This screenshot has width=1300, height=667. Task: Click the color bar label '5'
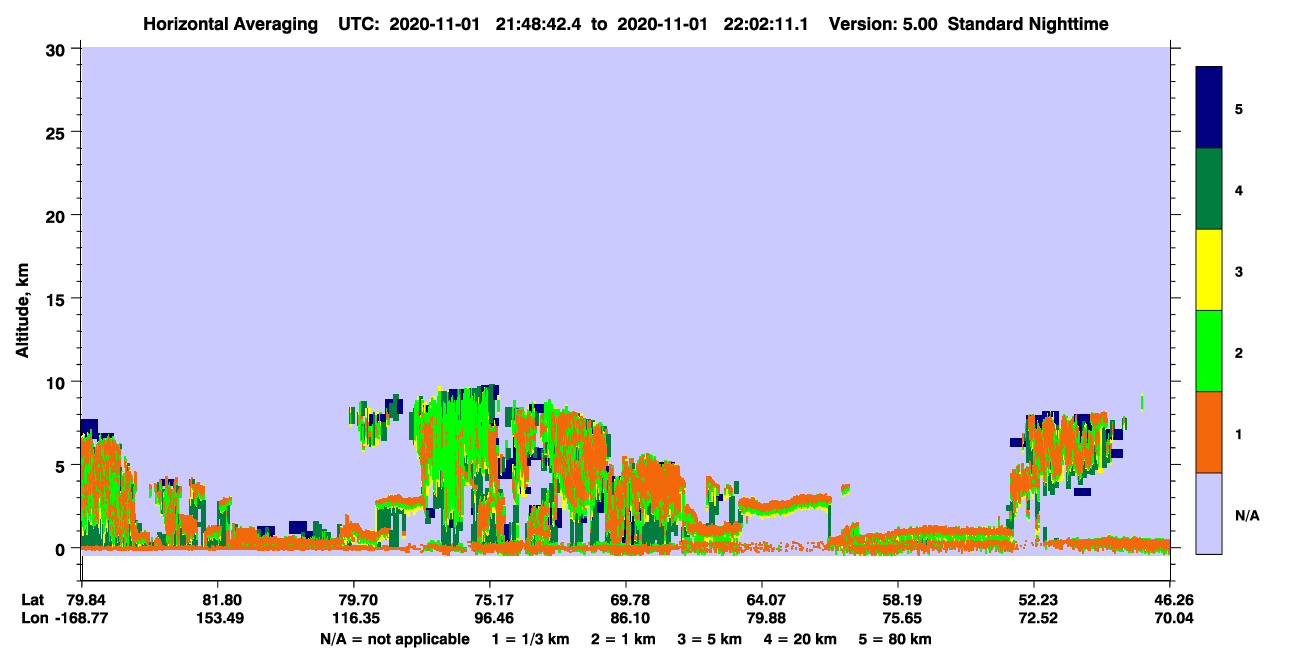1239,109
